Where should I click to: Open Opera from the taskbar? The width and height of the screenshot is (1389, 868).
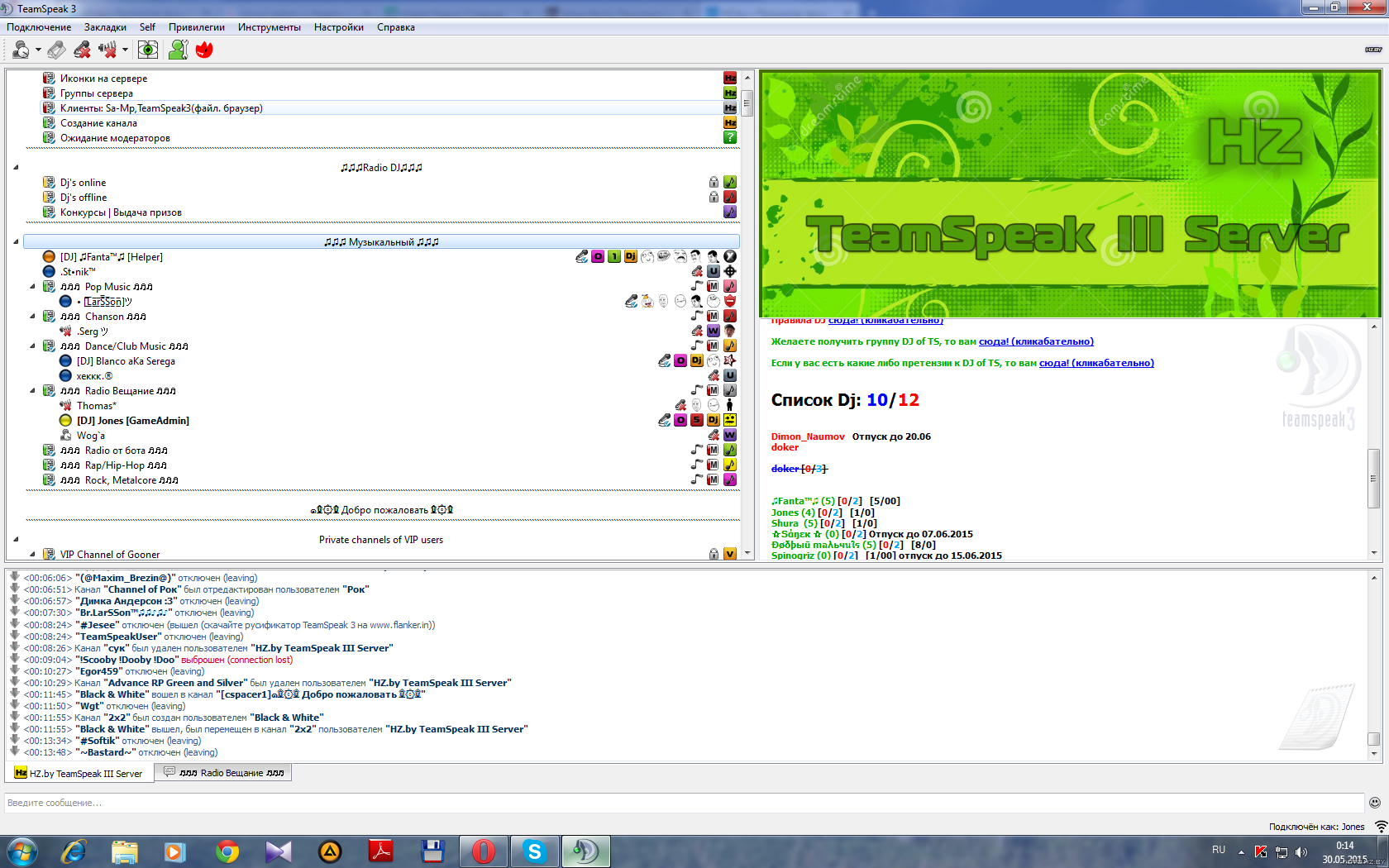pyautogui.click(x=484, y=851)
